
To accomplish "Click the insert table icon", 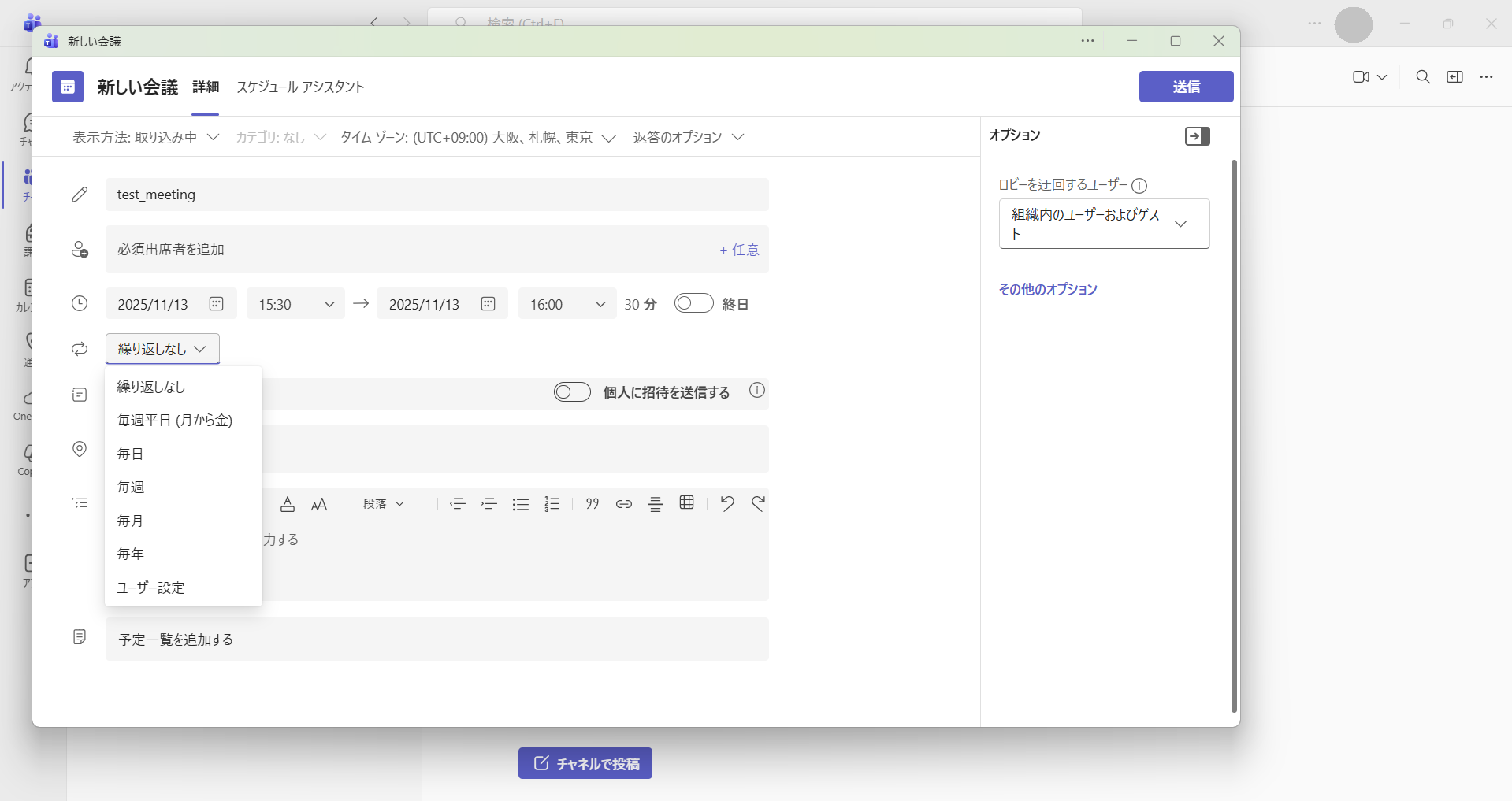I will [x=686, y=503].
